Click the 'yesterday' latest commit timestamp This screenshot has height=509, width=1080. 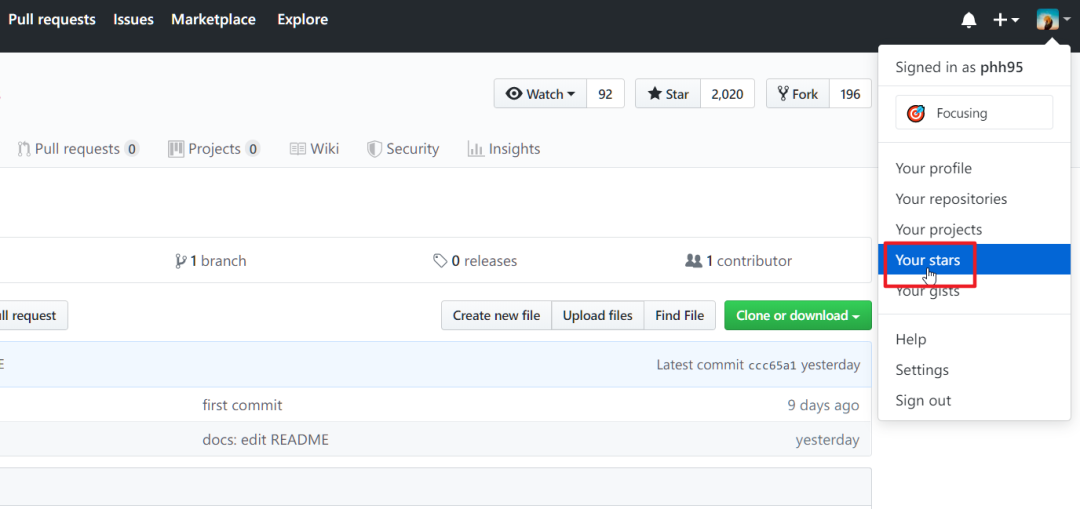coord(830,365)
